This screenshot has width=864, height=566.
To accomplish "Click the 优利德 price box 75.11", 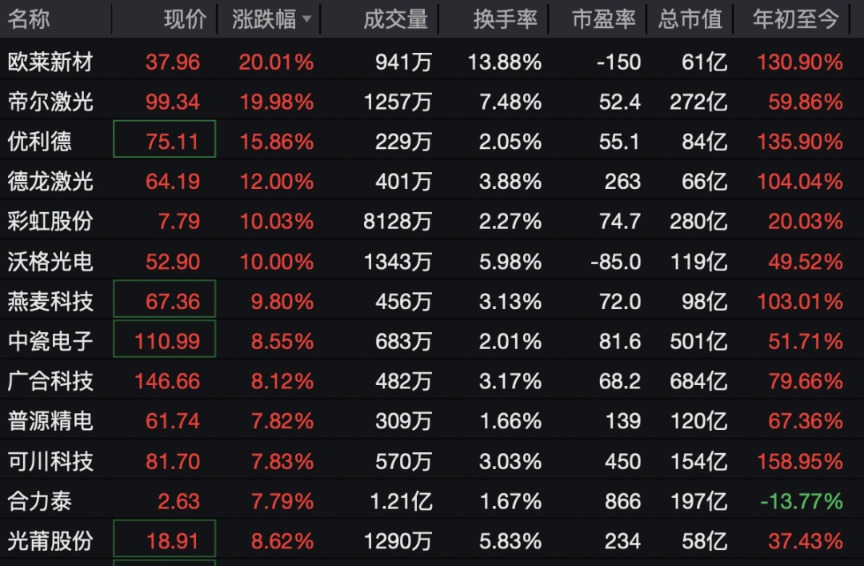I will tap(165, 141).
